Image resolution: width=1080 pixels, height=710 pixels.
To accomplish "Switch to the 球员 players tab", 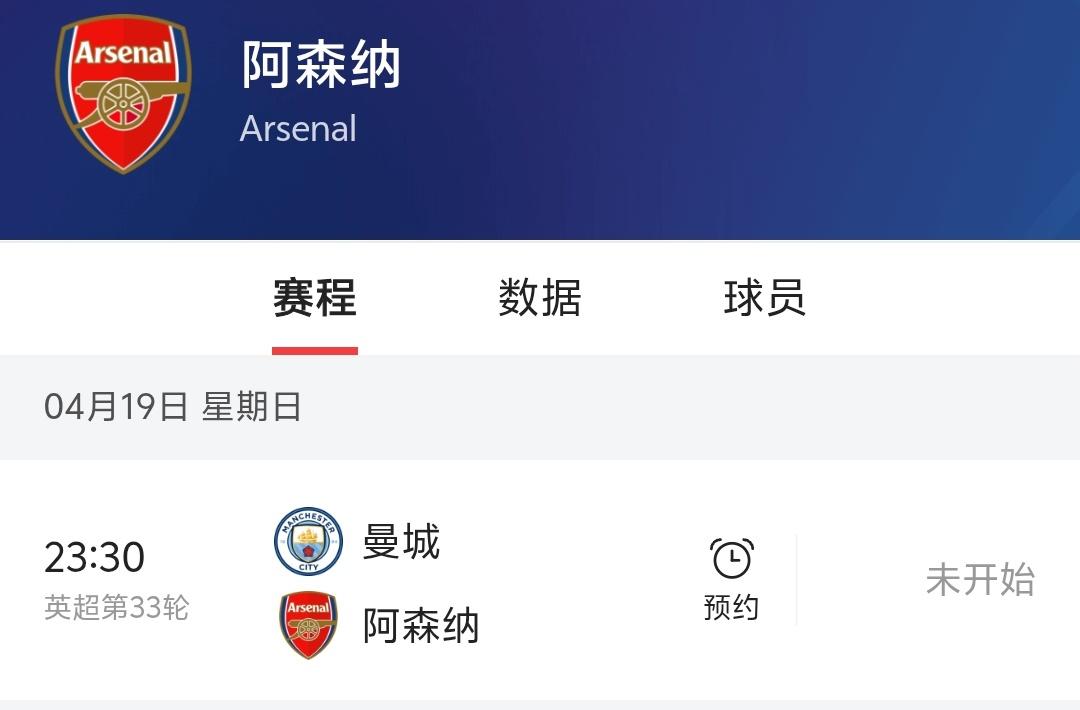I will pyautogui.click(x=764, y=298).
